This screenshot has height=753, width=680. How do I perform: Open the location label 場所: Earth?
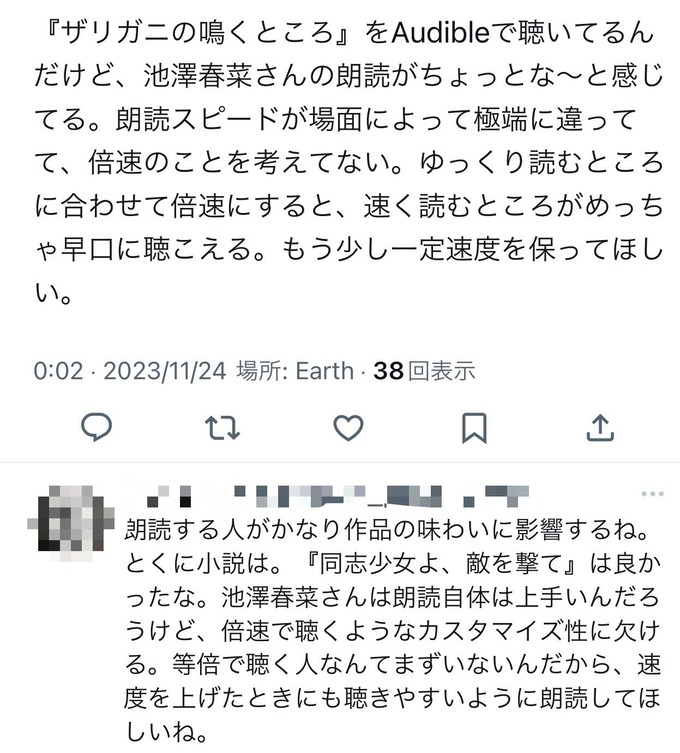tap(295, 371)
